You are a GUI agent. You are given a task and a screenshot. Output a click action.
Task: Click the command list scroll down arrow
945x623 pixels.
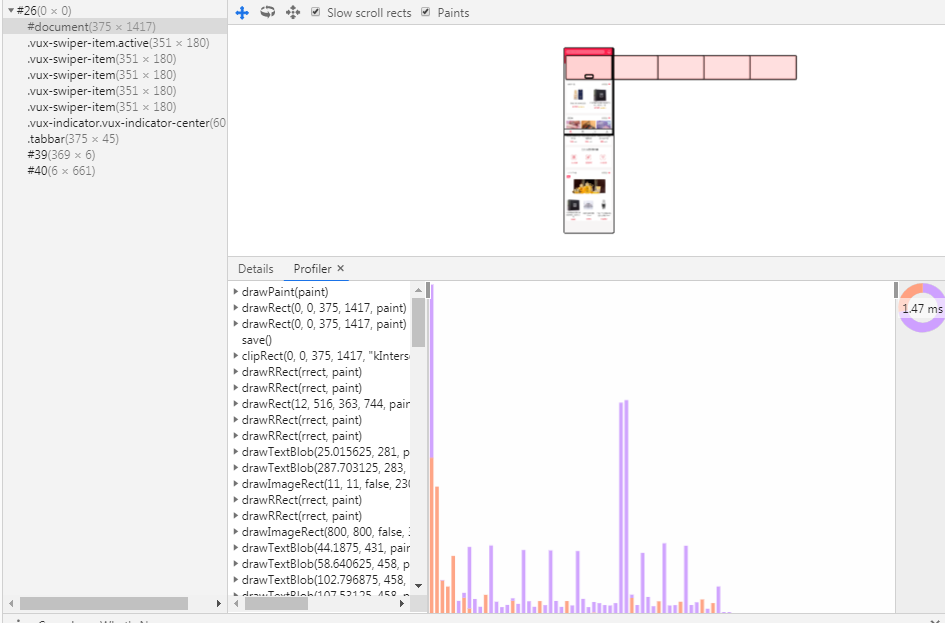(418, 585)
